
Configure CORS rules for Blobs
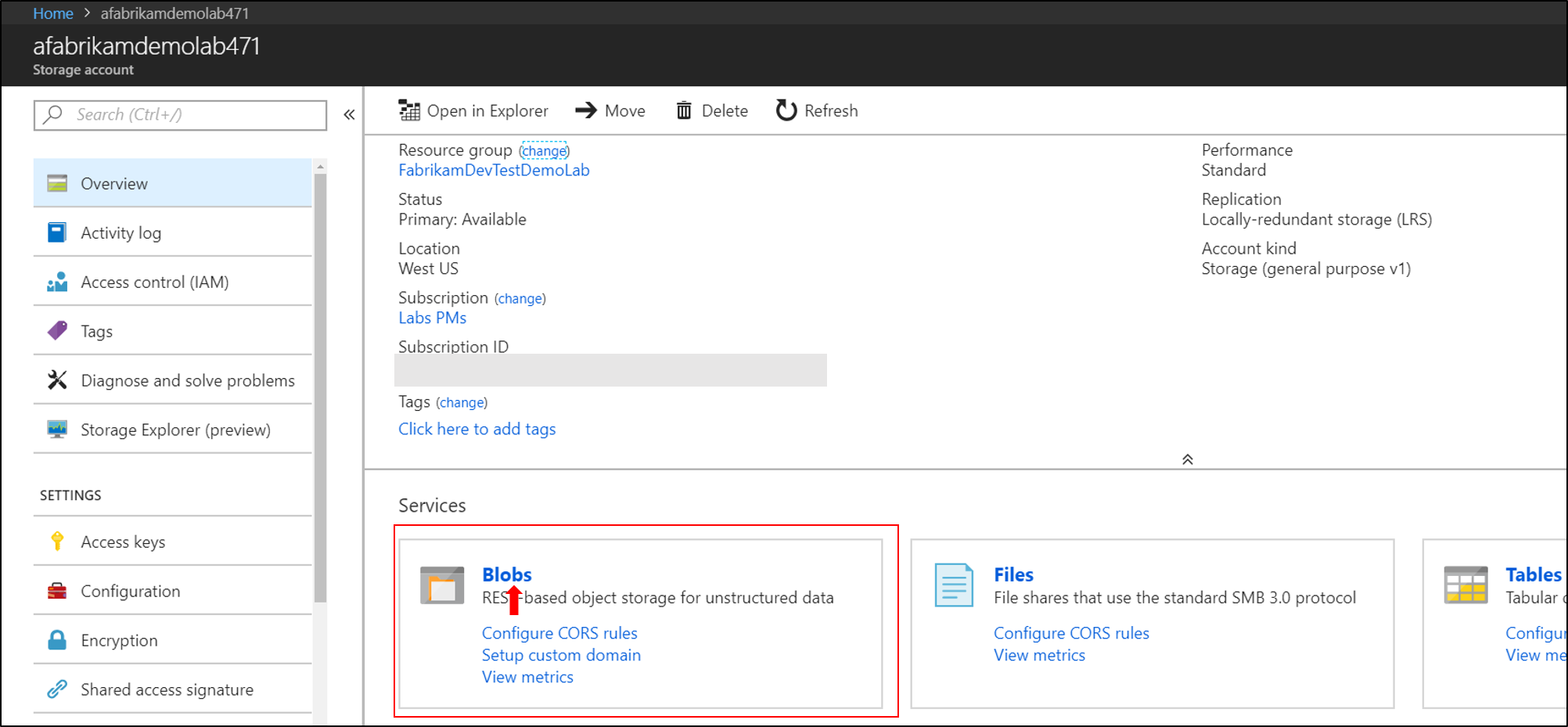[x=559, y=633]
